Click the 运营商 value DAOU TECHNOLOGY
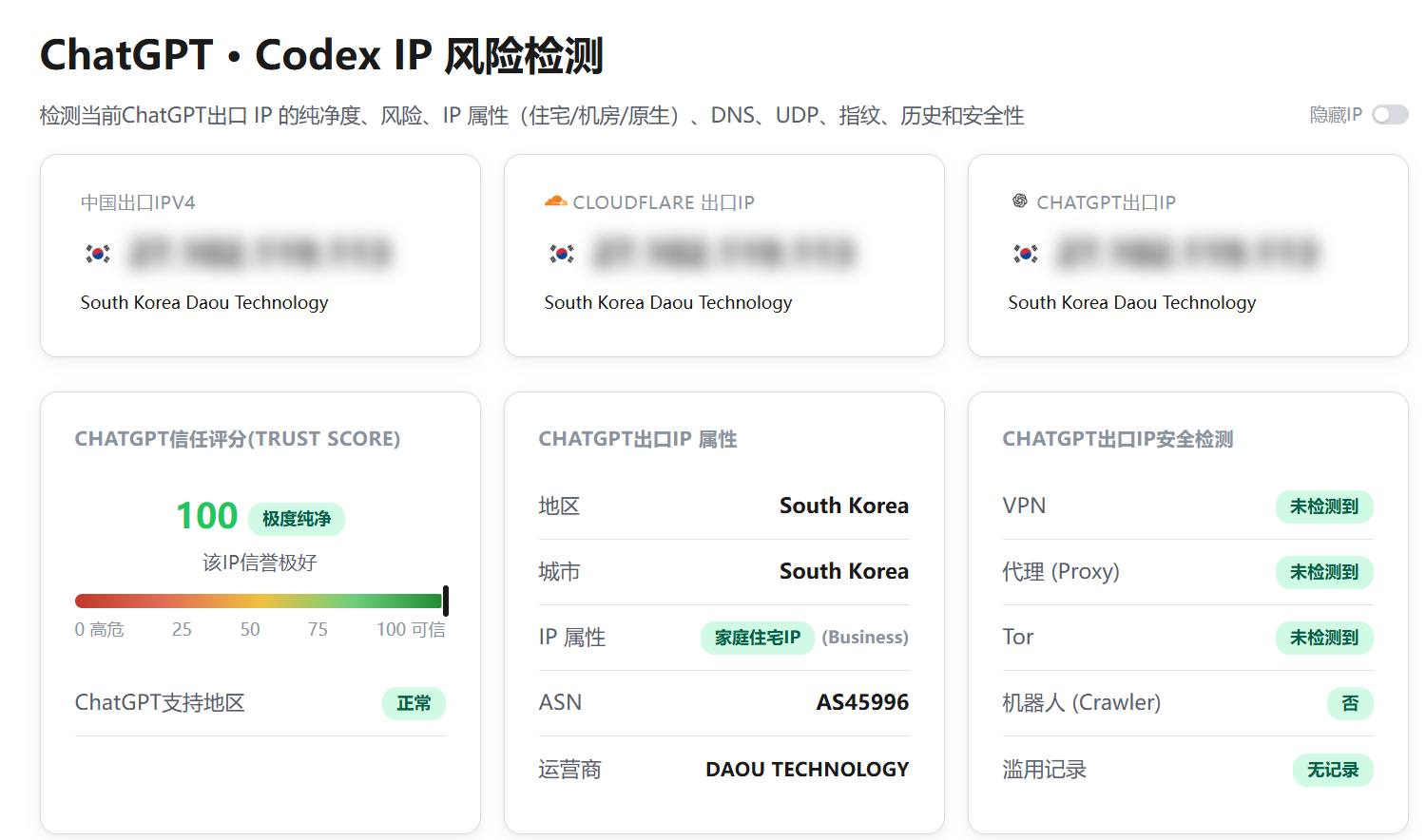 tap(807, 769)
